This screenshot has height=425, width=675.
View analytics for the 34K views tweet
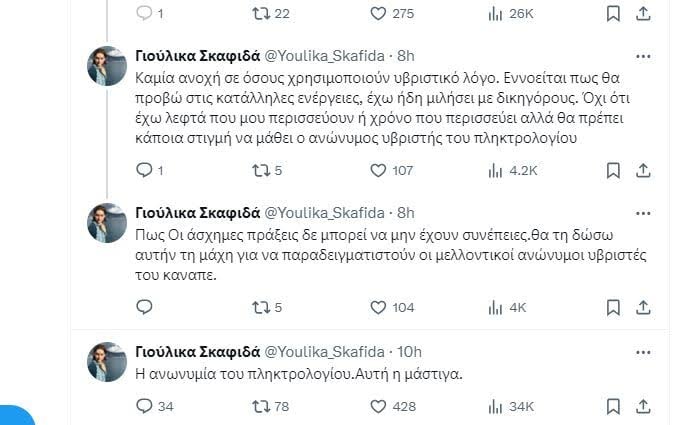(495, 406)
